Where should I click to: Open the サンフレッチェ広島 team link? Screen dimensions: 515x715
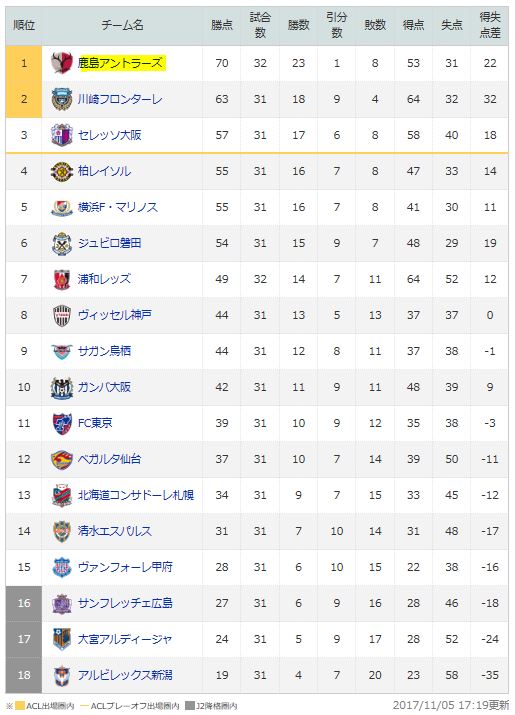(x=125, y=603)
